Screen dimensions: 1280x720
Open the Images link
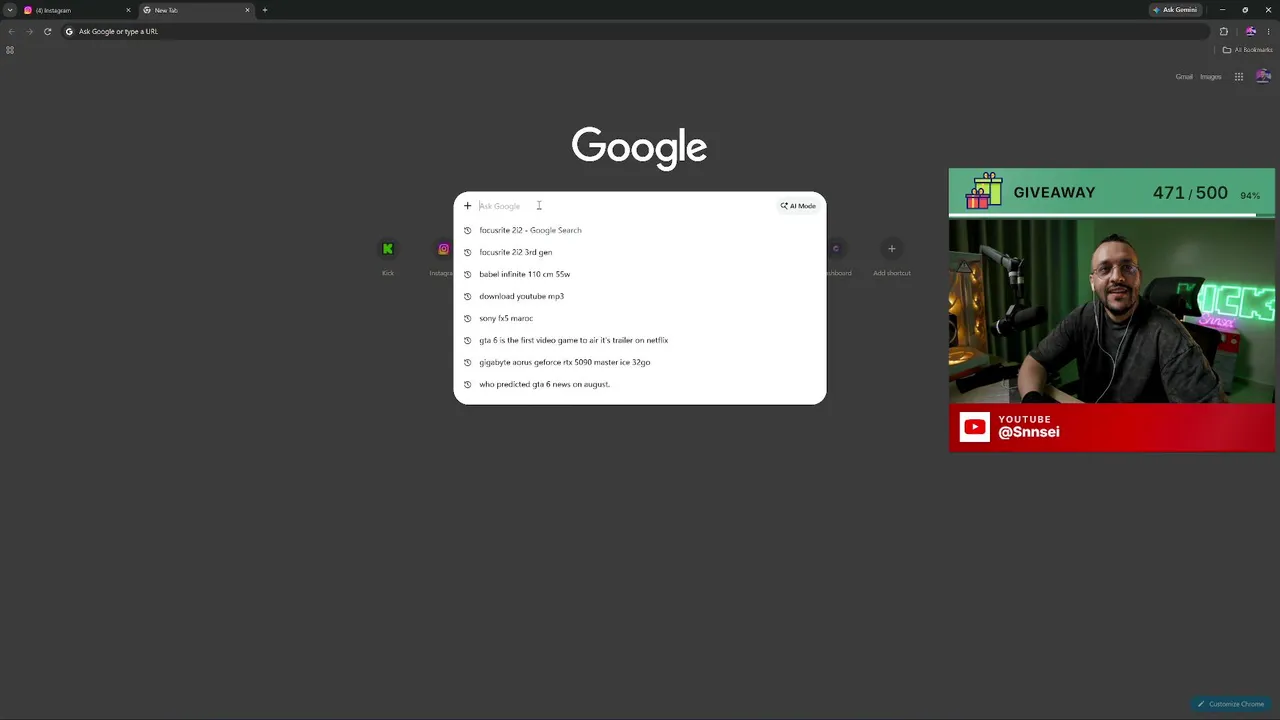(1211, 77)
